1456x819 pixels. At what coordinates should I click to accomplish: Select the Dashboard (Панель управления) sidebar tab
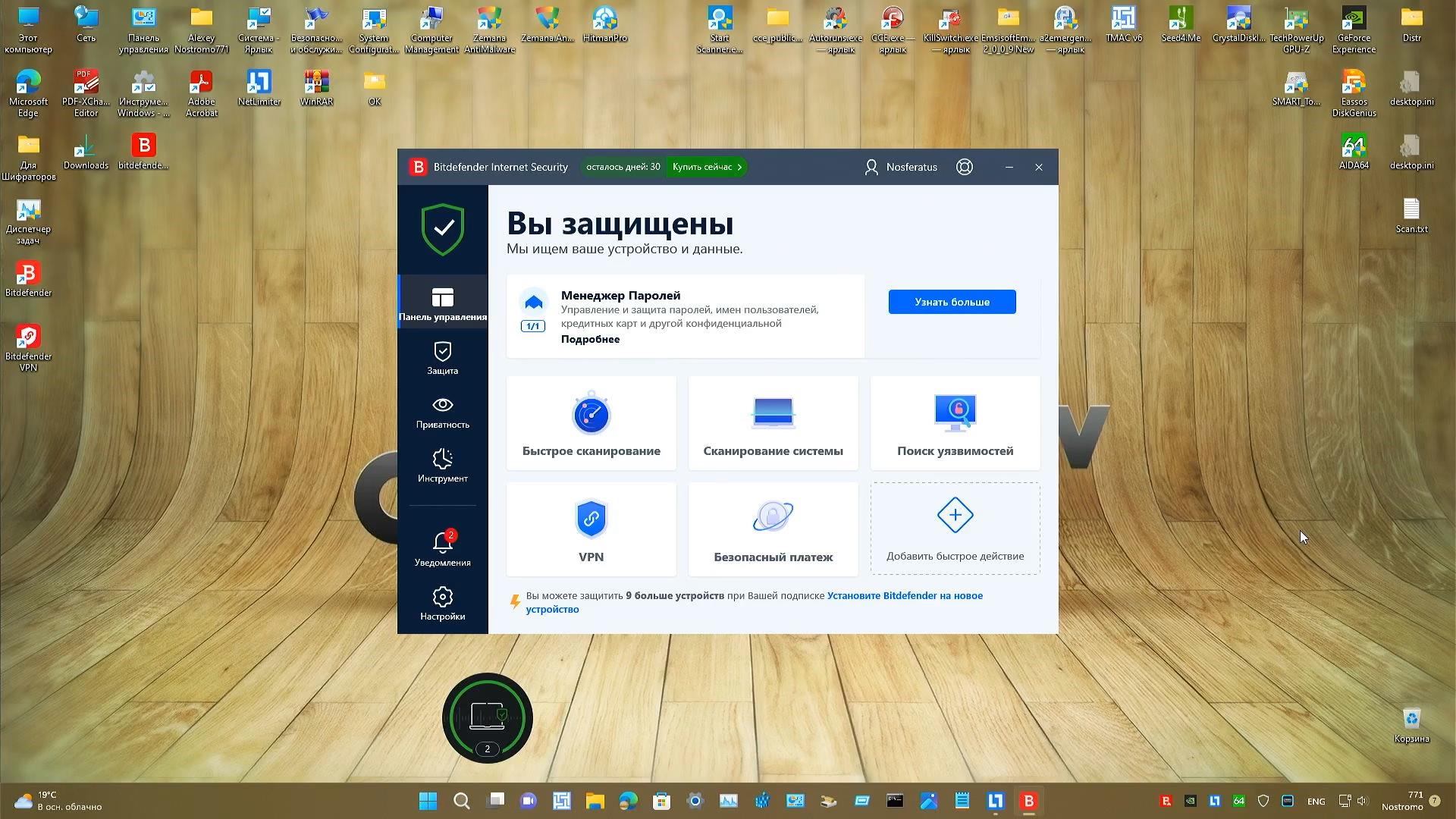tap(442, 303)
